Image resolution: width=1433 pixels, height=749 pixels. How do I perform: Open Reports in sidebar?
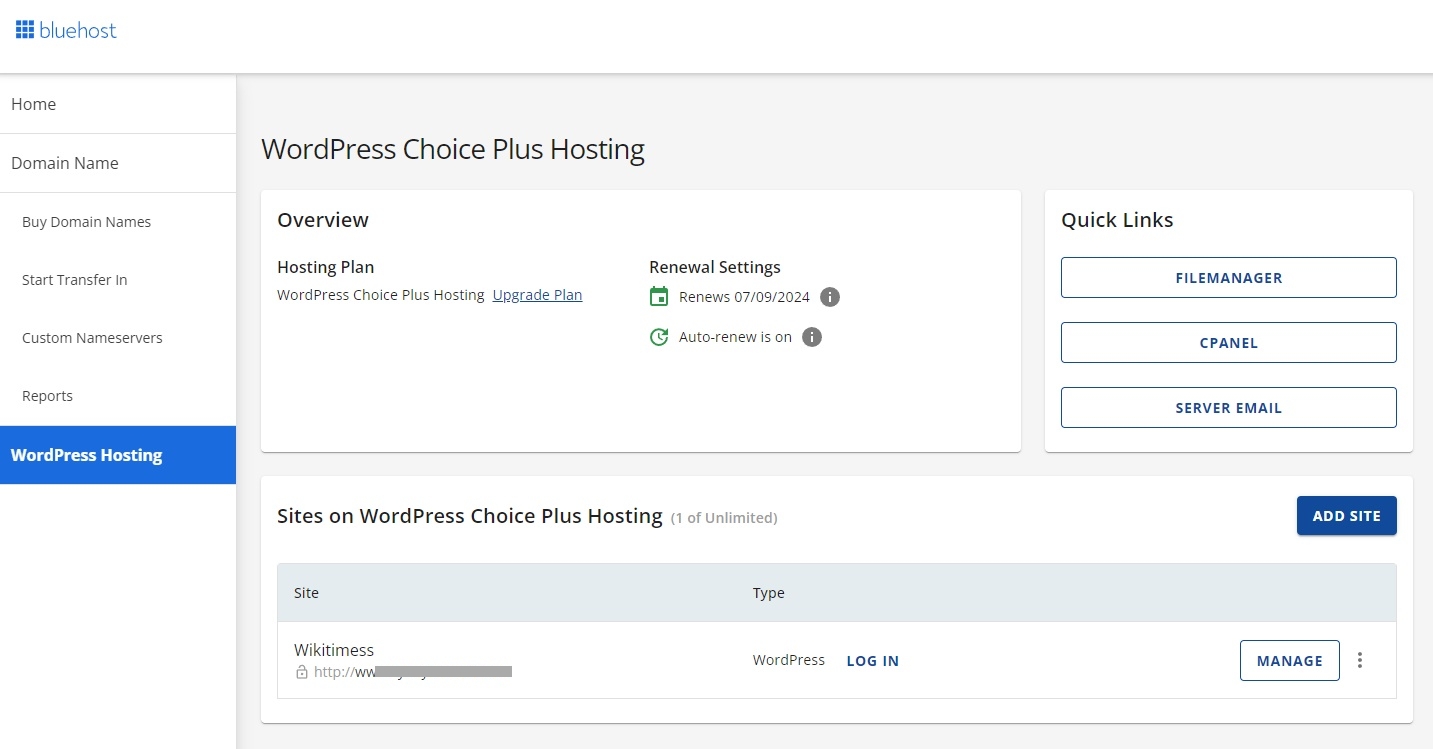tap(118, 396)
